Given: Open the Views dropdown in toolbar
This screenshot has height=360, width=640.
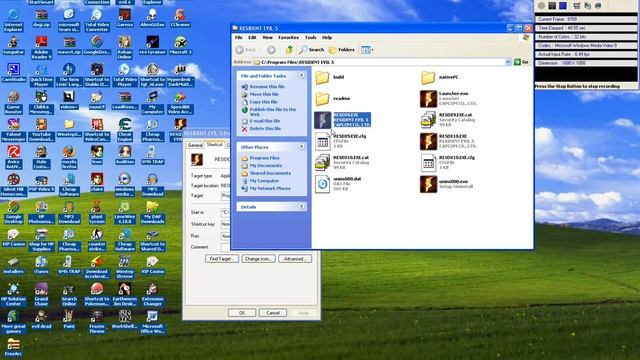Looking at the screenshot, I should point(367,50).
